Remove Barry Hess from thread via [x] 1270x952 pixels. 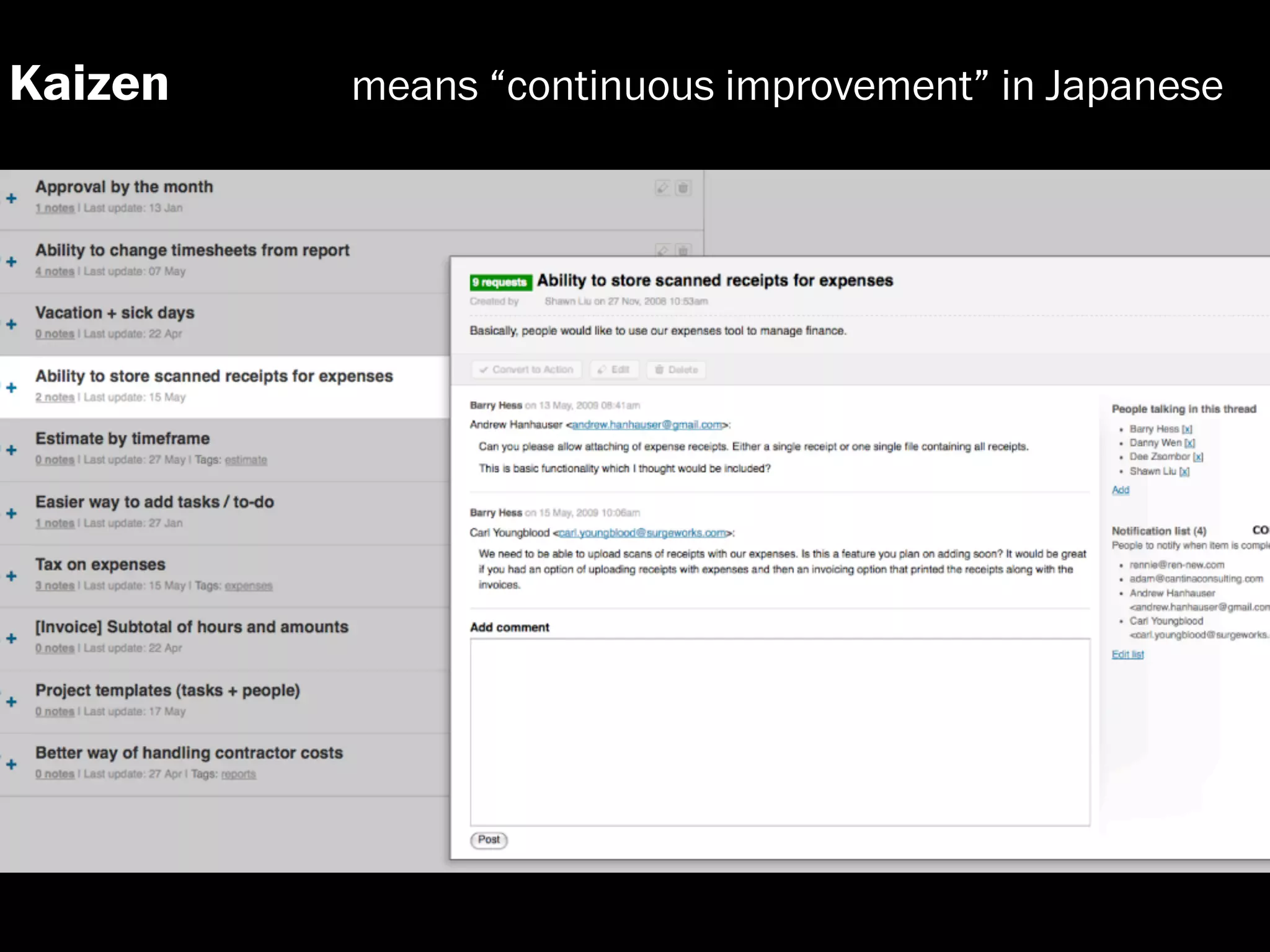coord(1187,429)
